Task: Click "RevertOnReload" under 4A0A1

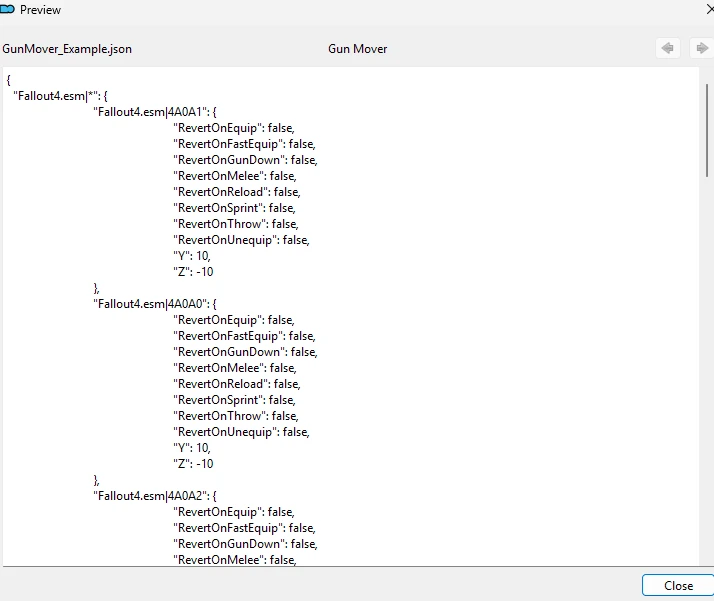Action: (236, 192)
